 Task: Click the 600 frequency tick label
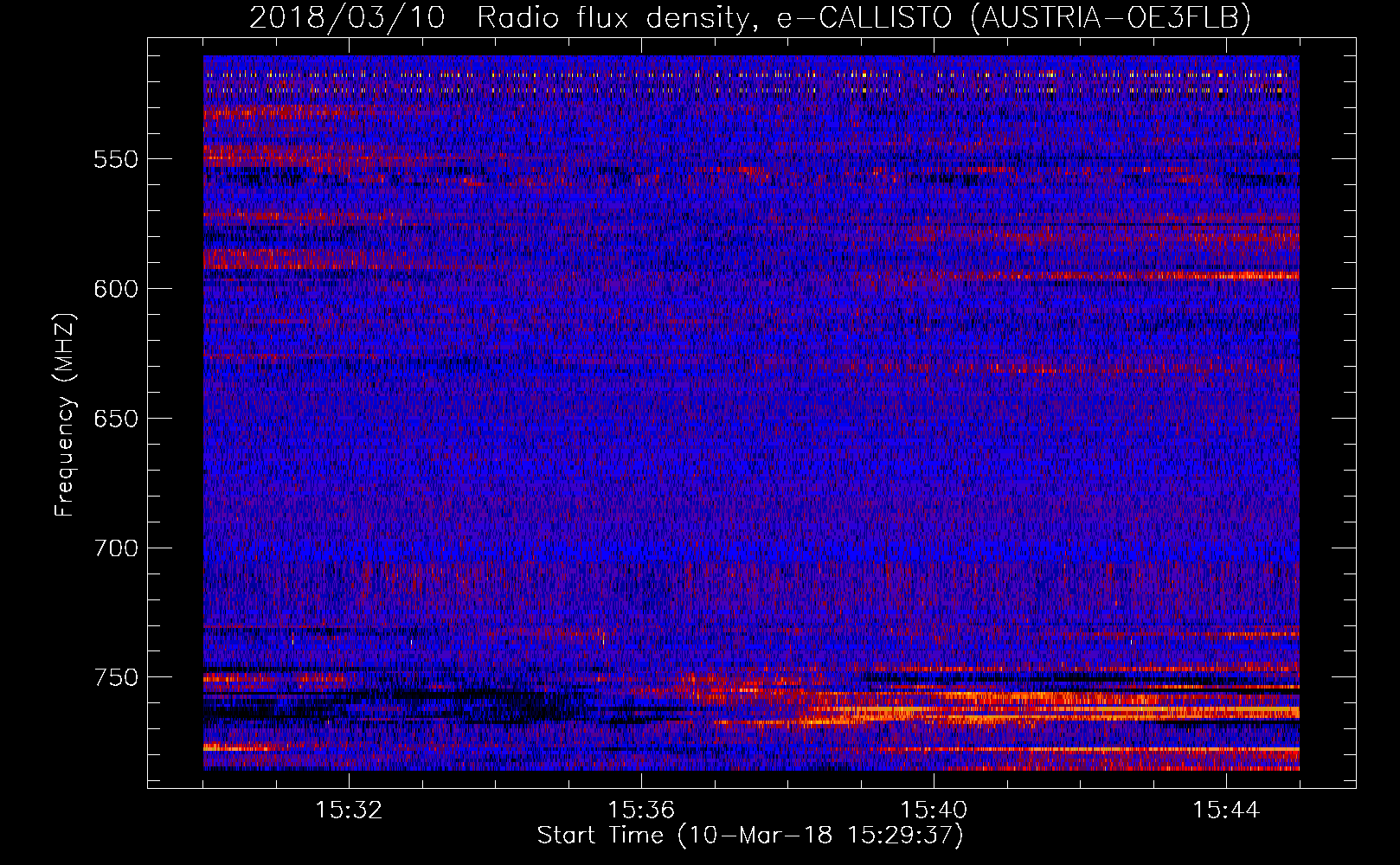click(116, 289)
